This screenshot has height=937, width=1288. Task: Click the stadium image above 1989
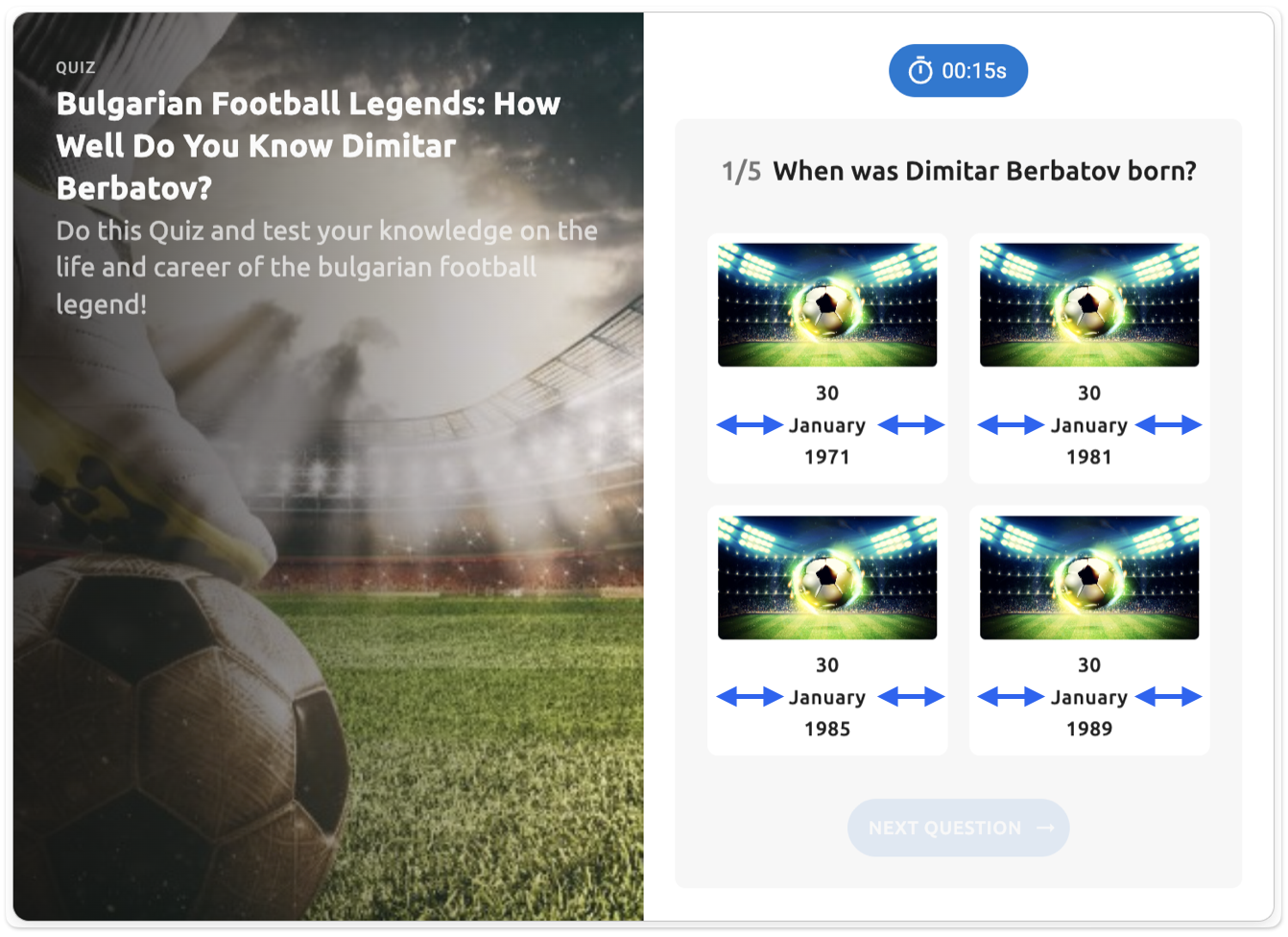pyautogui.click(x=1089, y=577)
